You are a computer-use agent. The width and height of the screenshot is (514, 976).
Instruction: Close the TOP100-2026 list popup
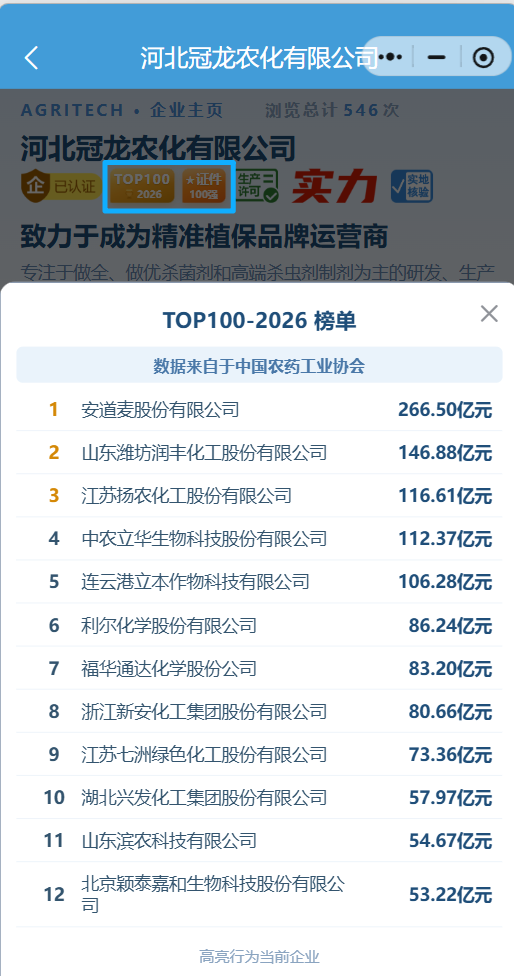point(490,314)
